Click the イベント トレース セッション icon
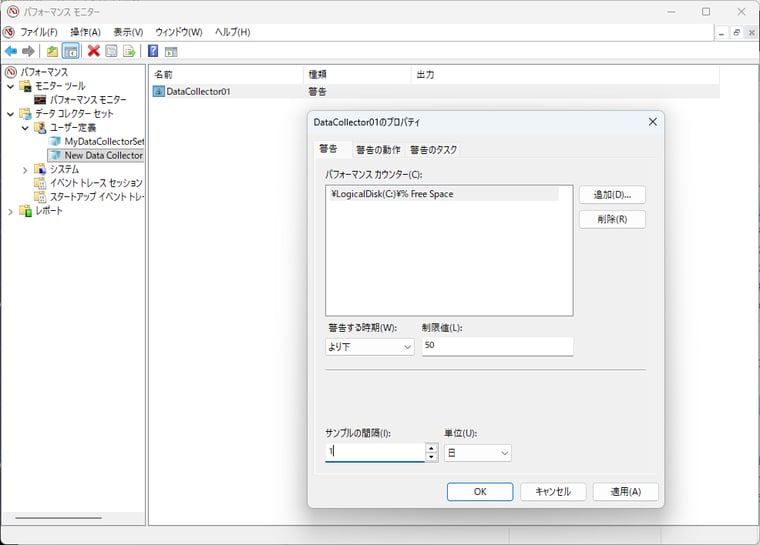Screen dimensions: 760x545 (40, 183)
